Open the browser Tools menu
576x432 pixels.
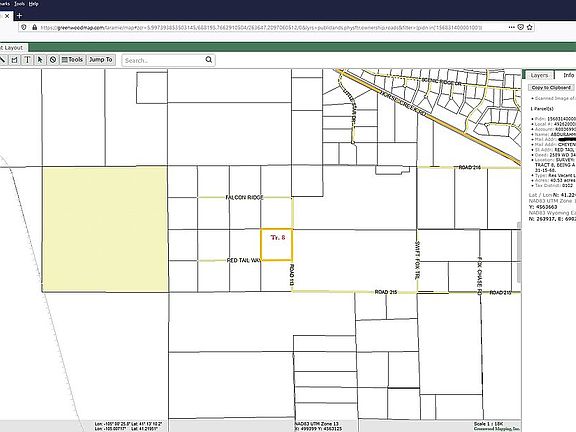point(19,4)
